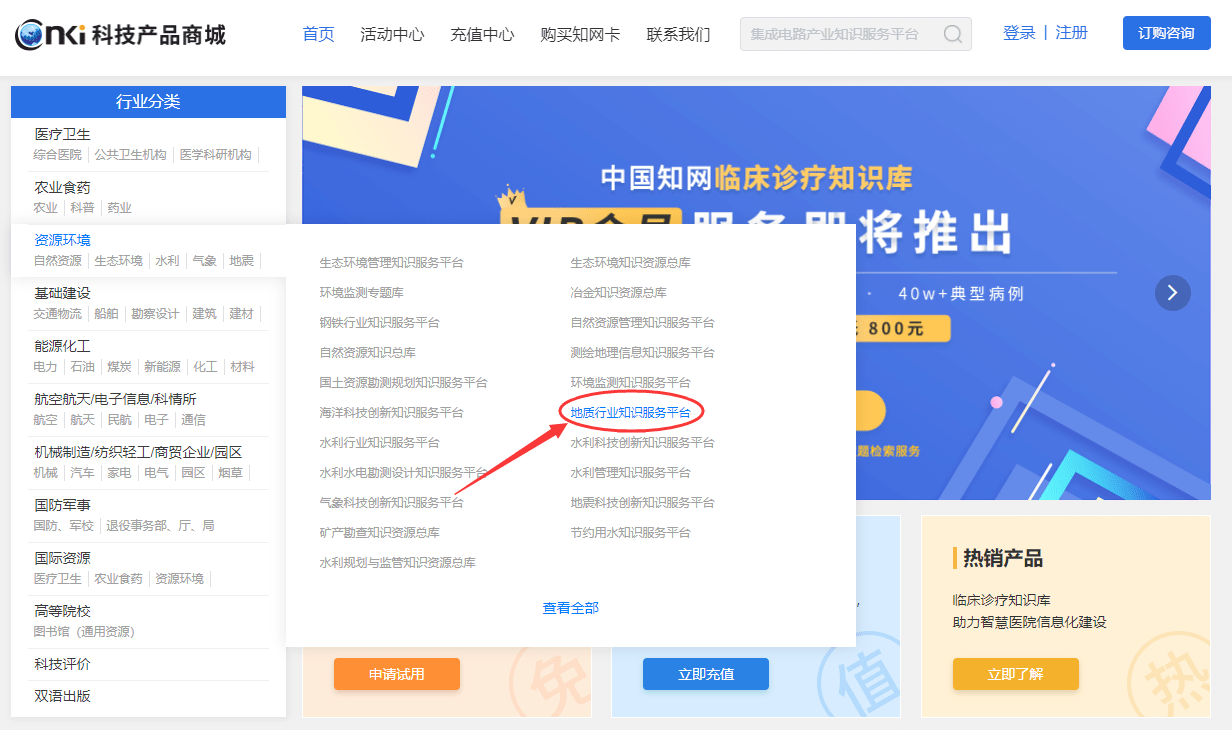Viewport: 1232px width, 730px height.
Task: Click 注册 link
Action: 1071,33
